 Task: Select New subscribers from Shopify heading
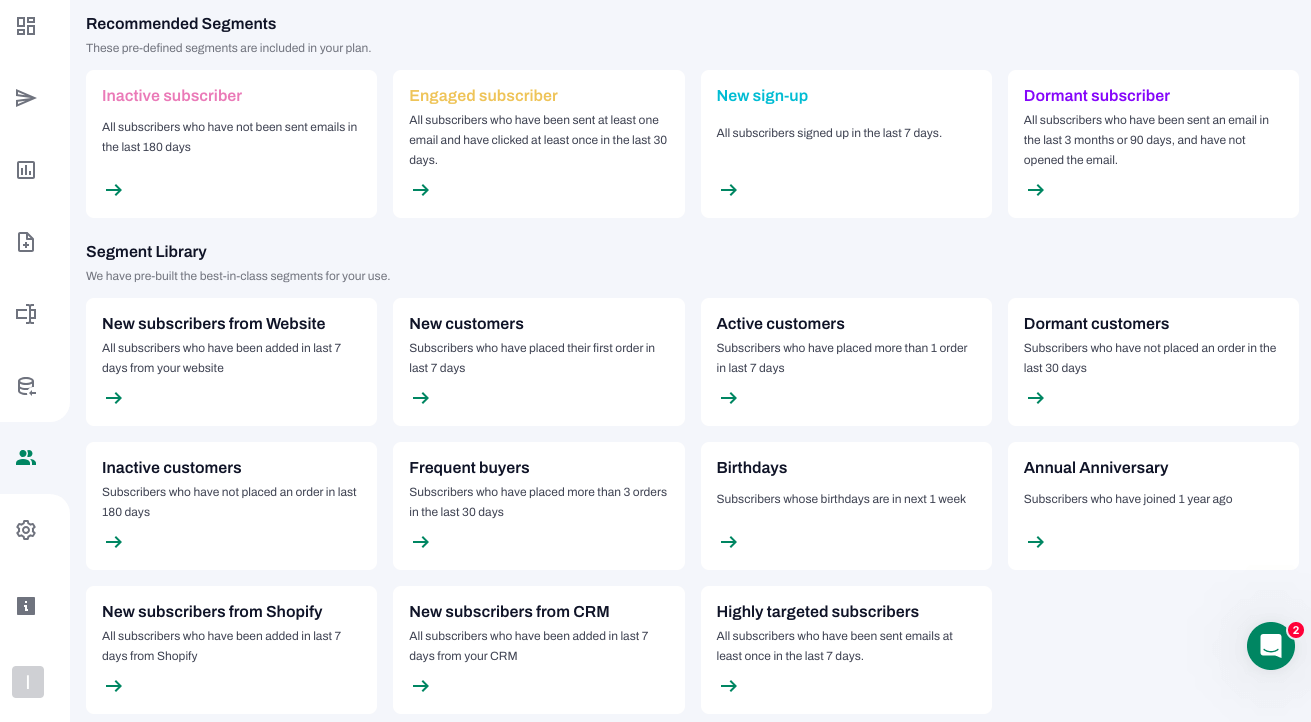click(x=212, y=612)
